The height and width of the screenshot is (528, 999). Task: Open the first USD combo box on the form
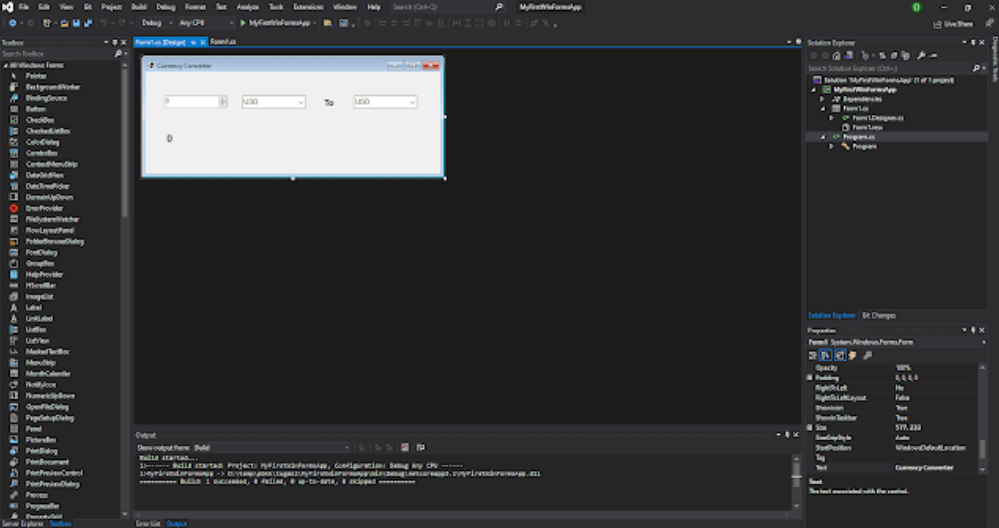point(300,102)
